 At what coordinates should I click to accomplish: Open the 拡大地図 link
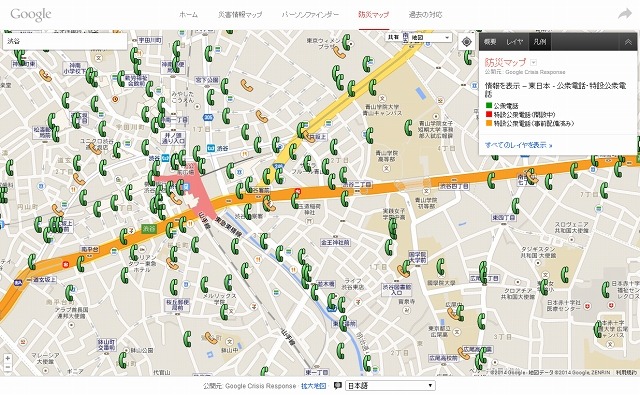(313, 386)
